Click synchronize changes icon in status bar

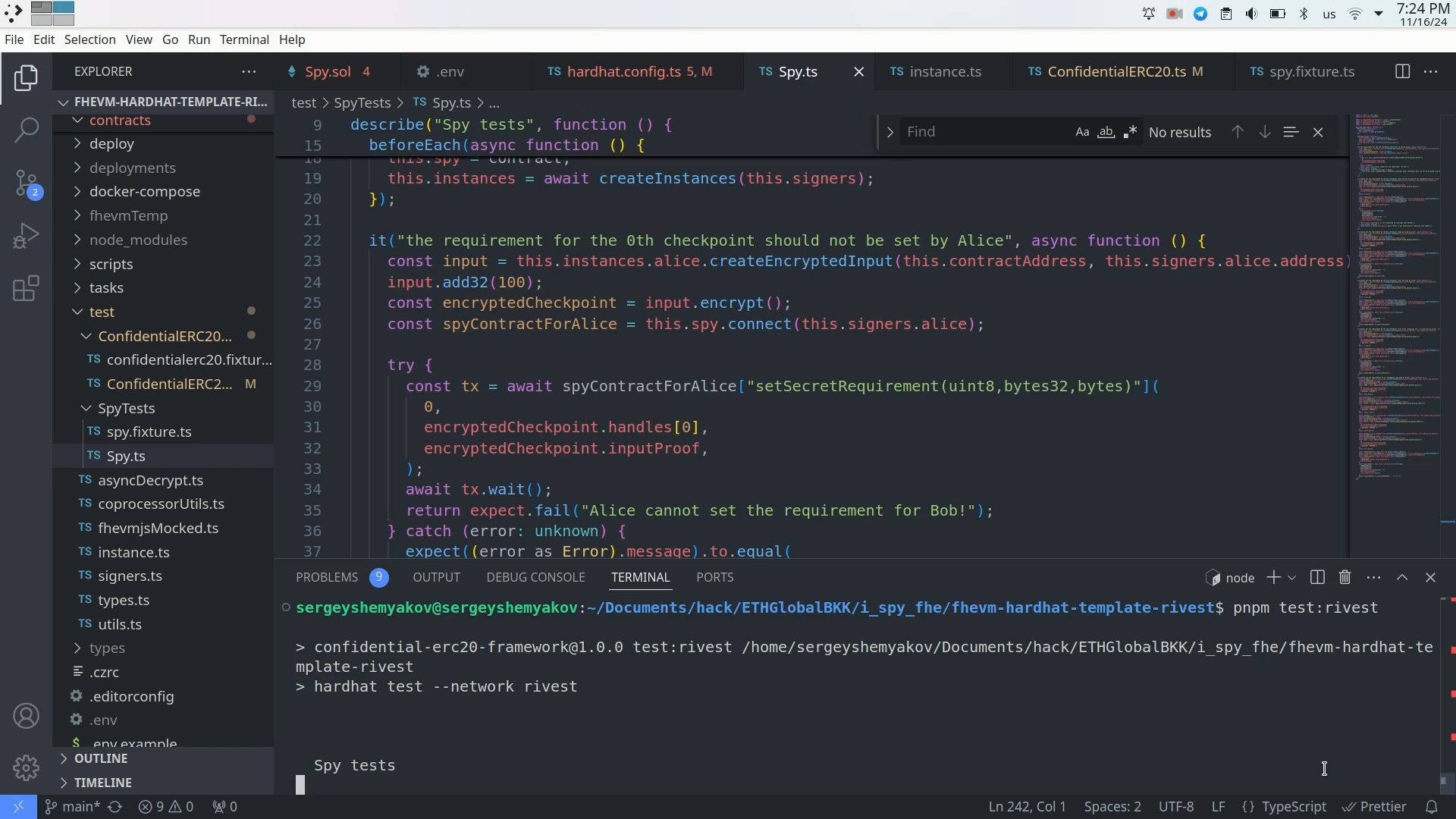(115, 807)
